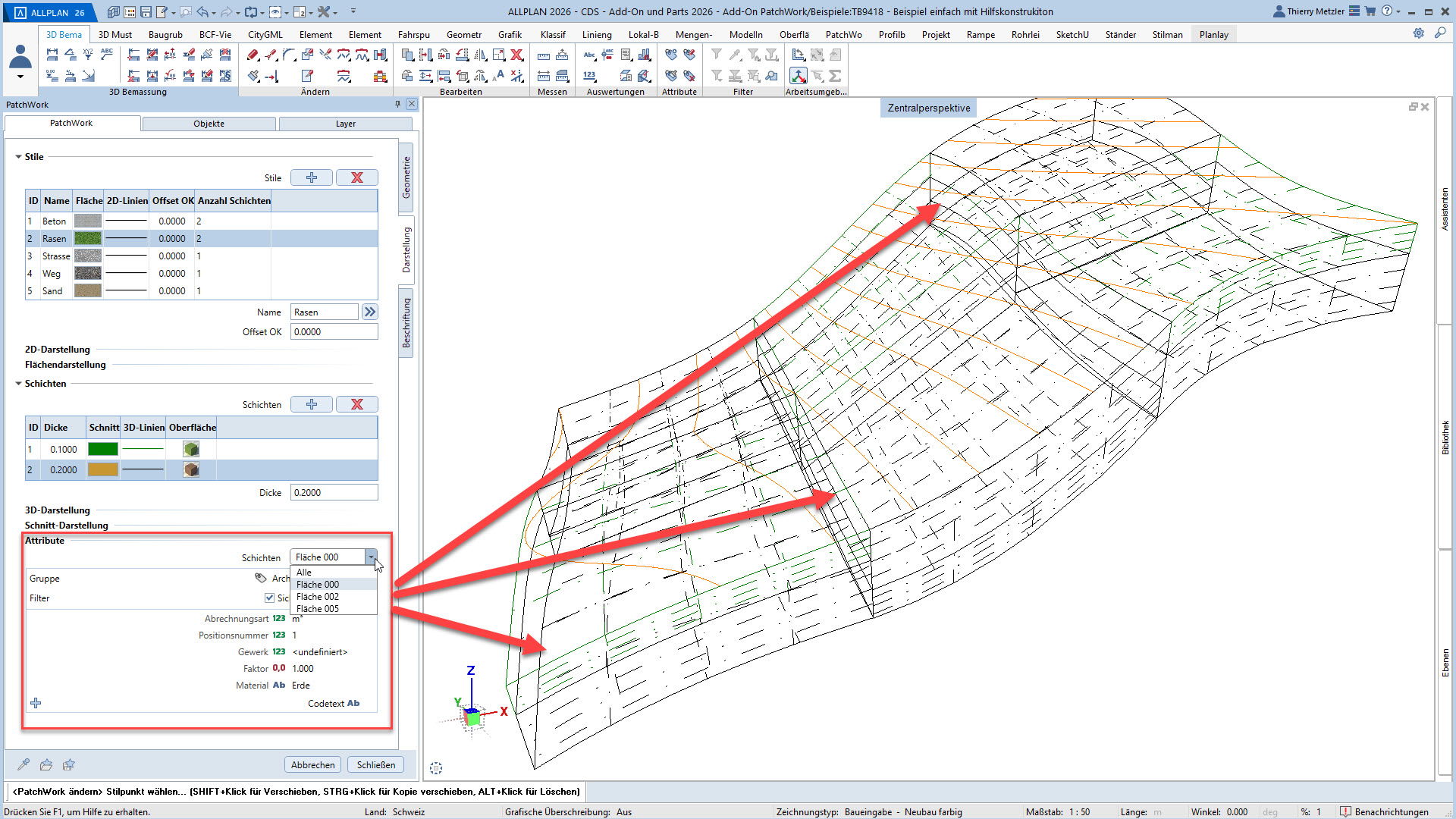Image resolution: width=1456 pixels, height=819 pixels.
Task: Collapse the Stile section triangle
Action: click(x=18, y=157)
